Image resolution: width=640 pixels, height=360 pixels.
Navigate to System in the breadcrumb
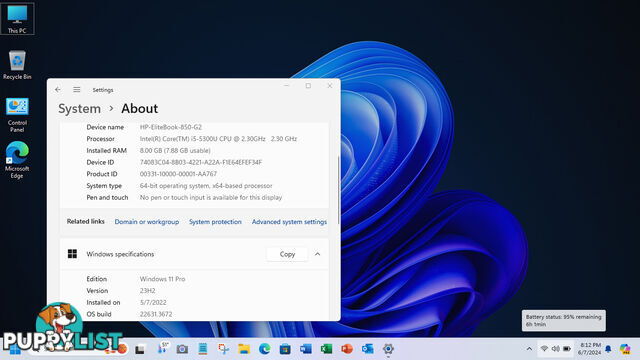point(79,109)
